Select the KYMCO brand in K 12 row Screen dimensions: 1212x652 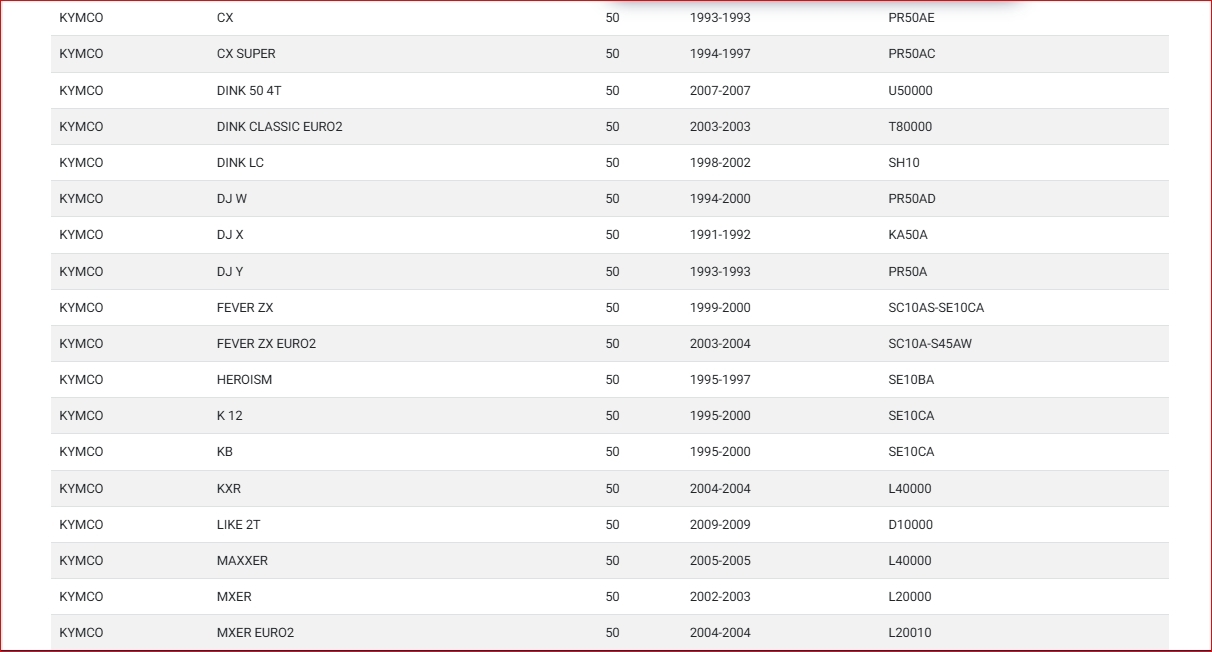[81, 416]
